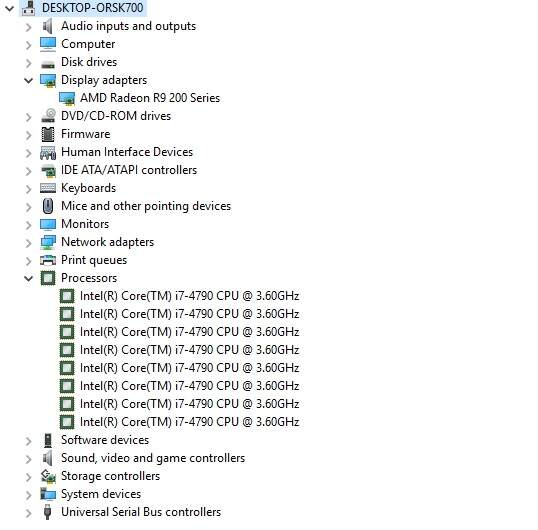The image size is (538, 530).
Task: Click the Storage controllers icon
Action: point(48,476)
